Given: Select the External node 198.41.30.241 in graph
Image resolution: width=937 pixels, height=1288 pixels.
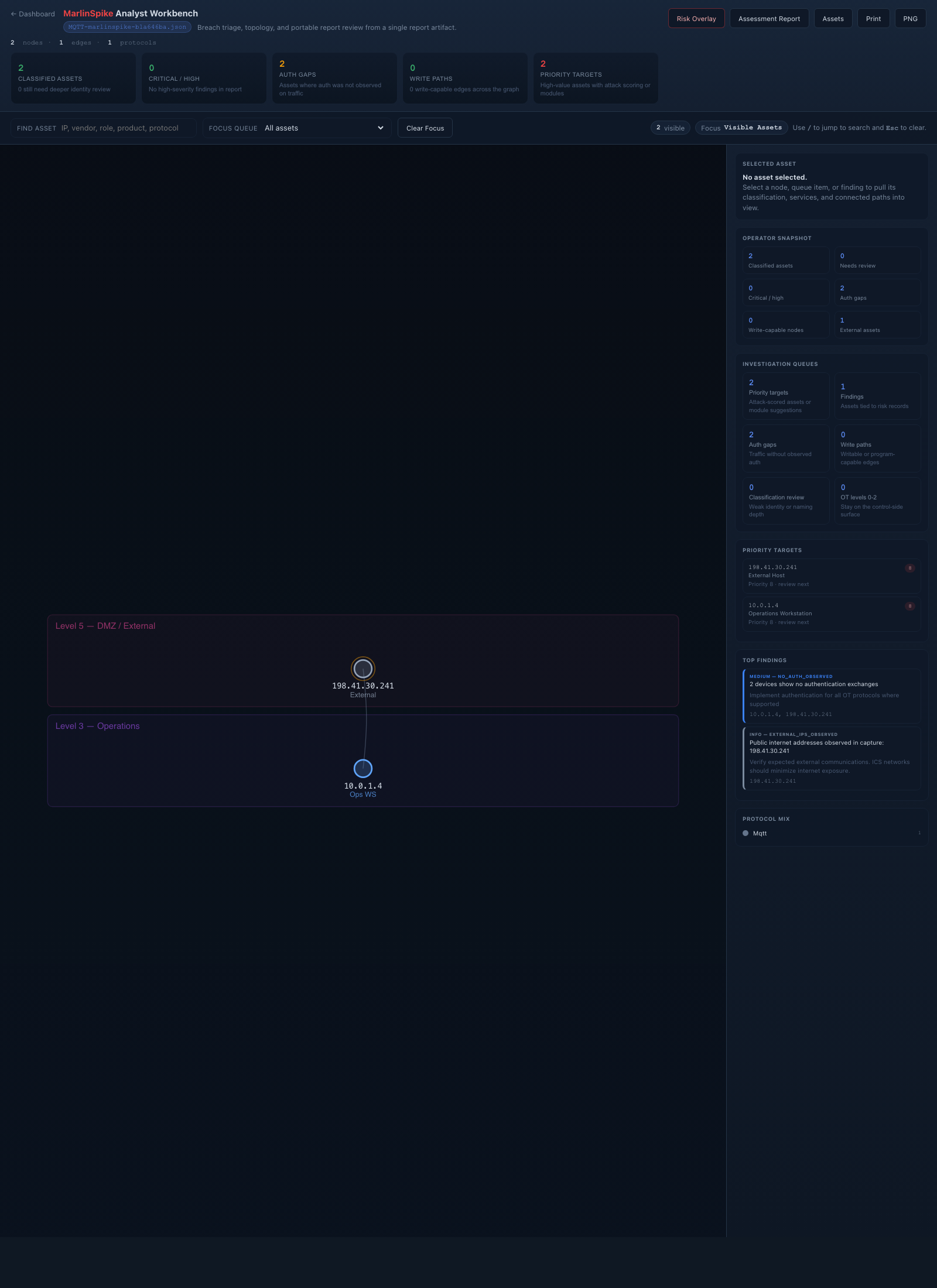Looking at the screenshot, I should tap(363, 669).
